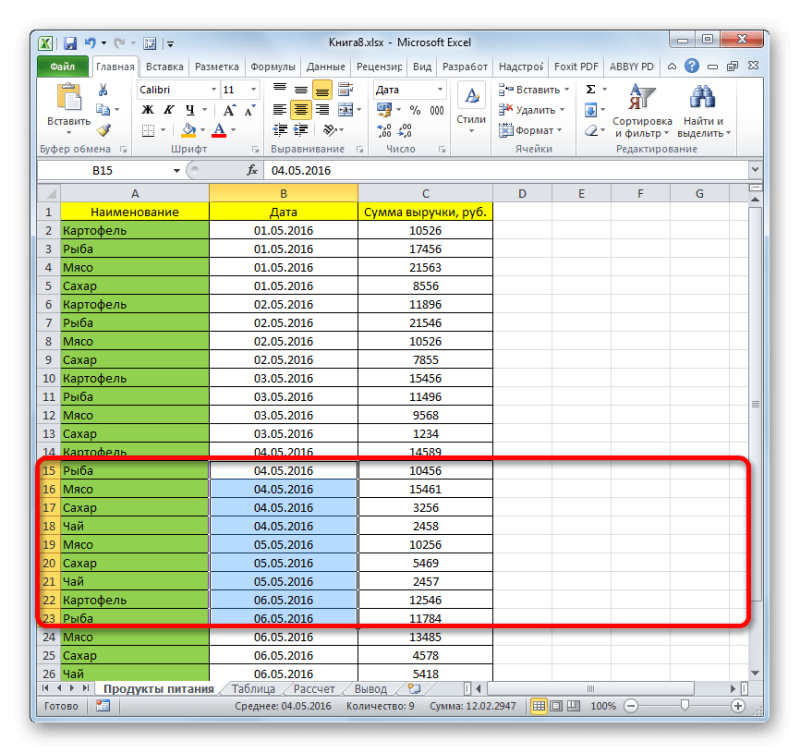The width and height of the screenshot is (800, 753).
Task: Apply percent style format
Action: point(415,110)
